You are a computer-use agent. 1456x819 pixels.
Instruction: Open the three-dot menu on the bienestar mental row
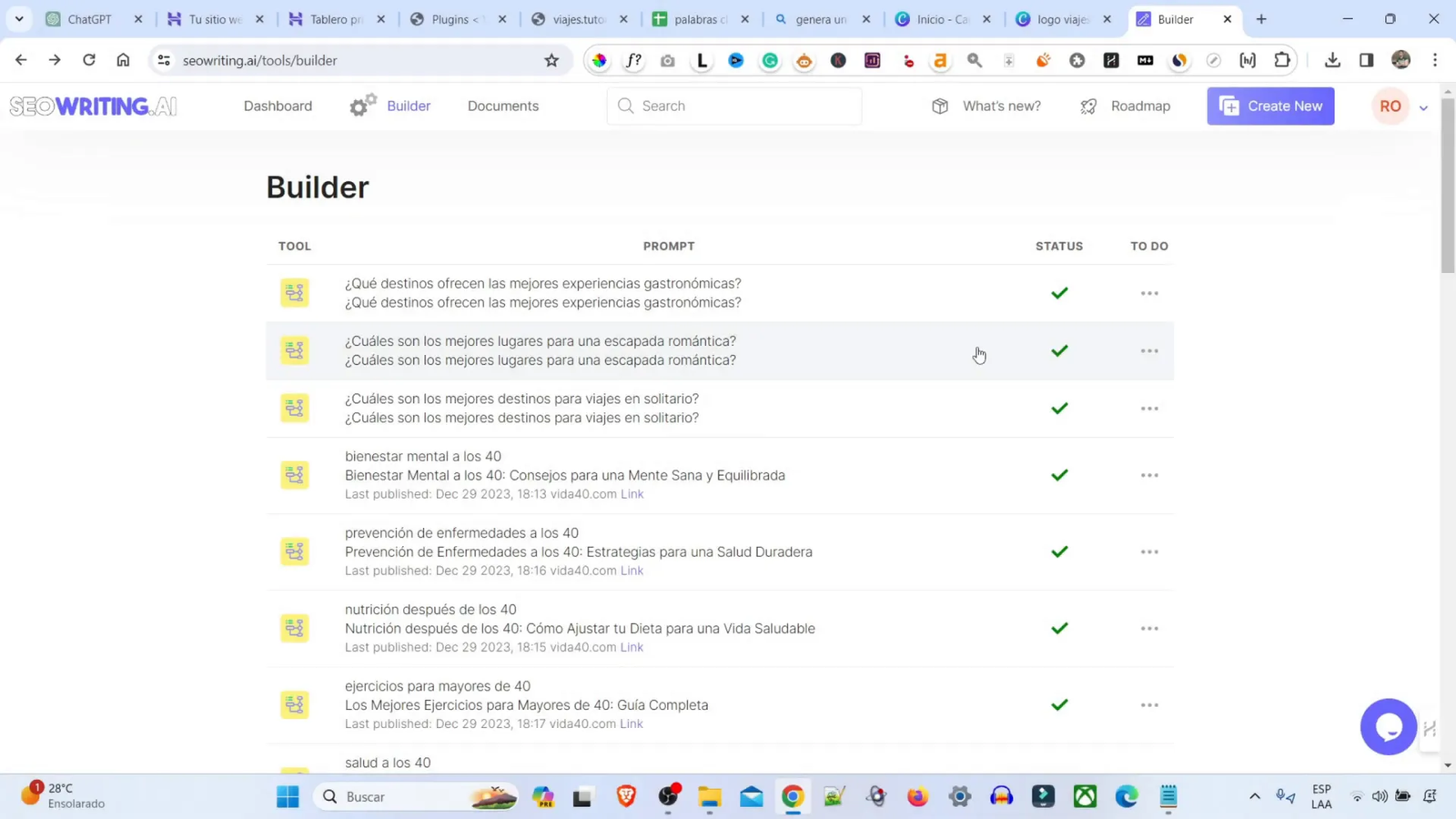[1149, 474]
